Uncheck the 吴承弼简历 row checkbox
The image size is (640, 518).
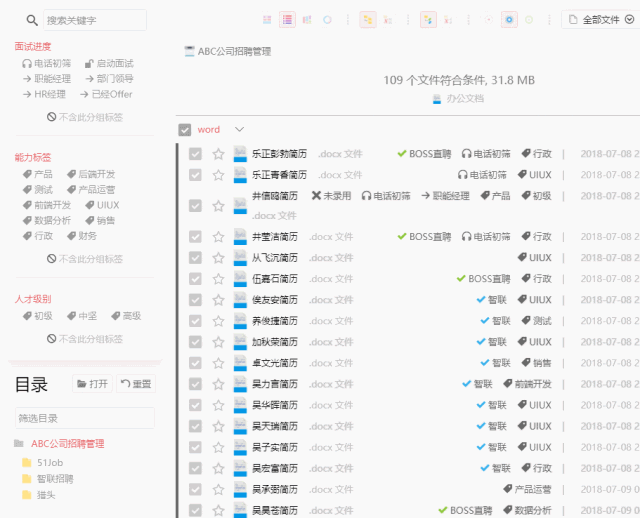point(195,489)
